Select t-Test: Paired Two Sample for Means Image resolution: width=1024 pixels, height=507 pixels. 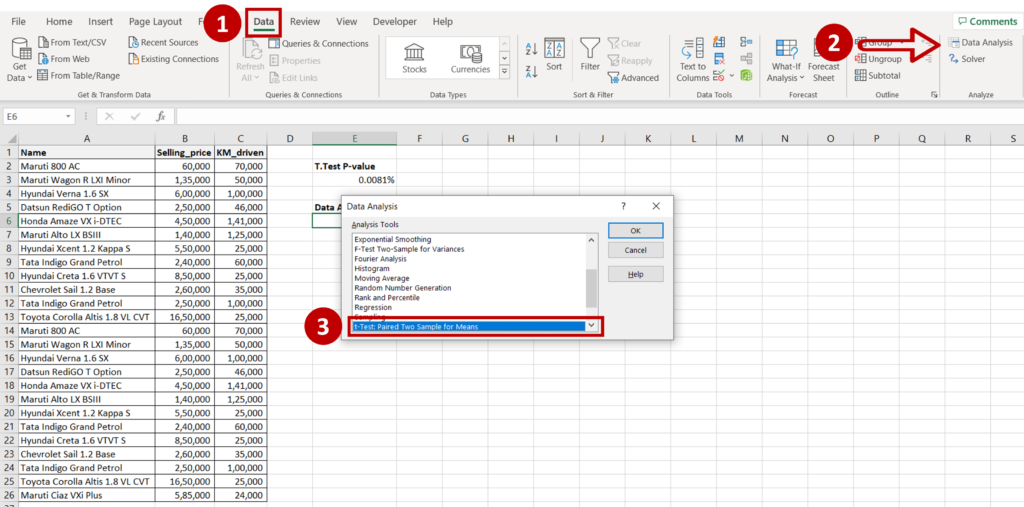pos(469,326)
